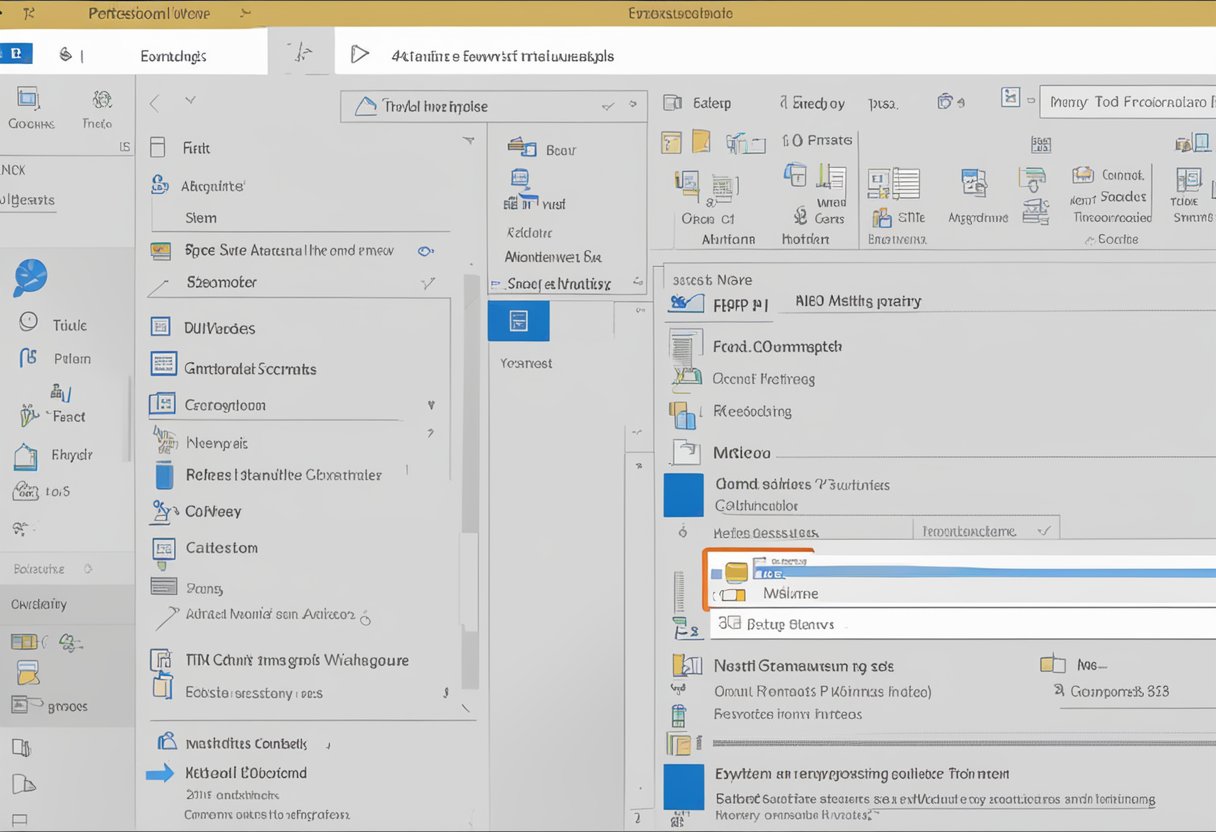Click the play triangle icon in top bar
The height and width of the screenshot is (832, 1216).
tap(359, 54)
